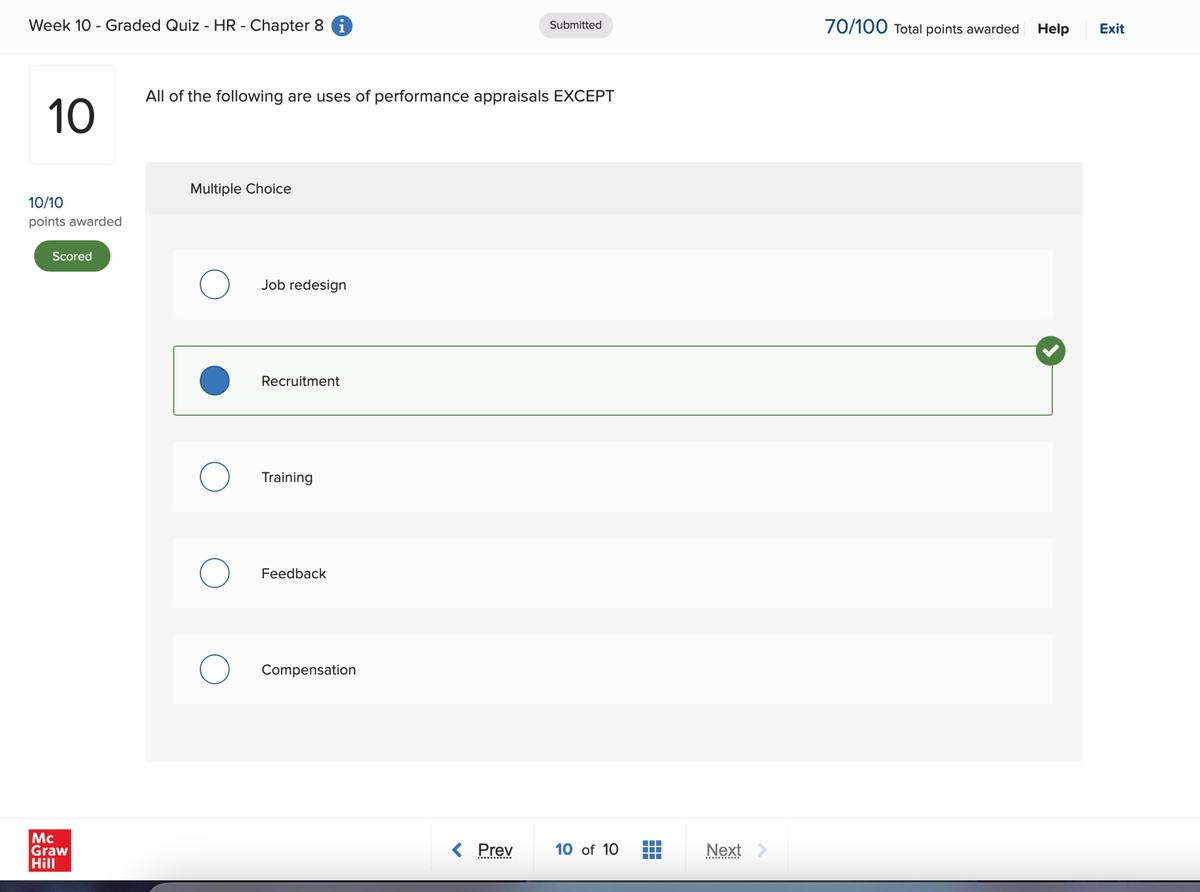Click the green Scored badge
Screen dimensions: 1200x892
[72, 256]
